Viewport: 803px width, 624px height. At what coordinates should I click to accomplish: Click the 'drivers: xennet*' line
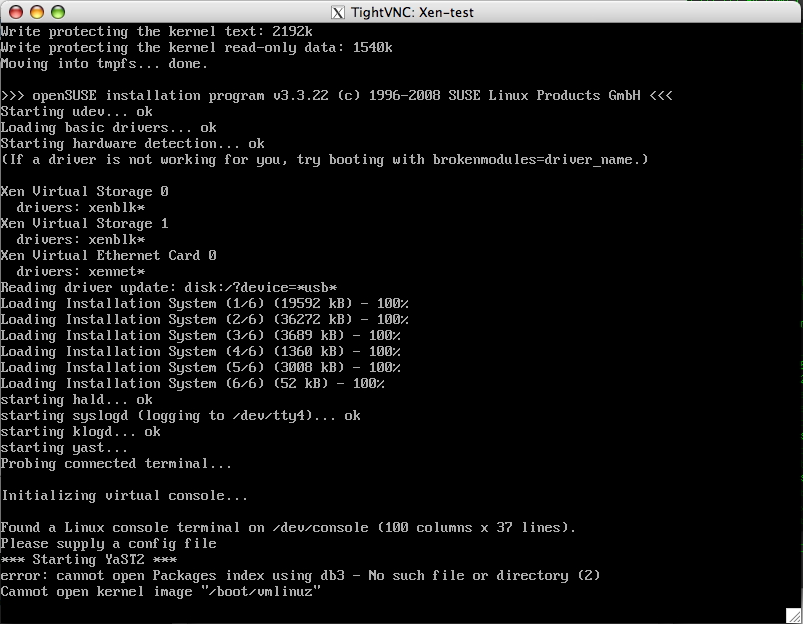(80, 272)
